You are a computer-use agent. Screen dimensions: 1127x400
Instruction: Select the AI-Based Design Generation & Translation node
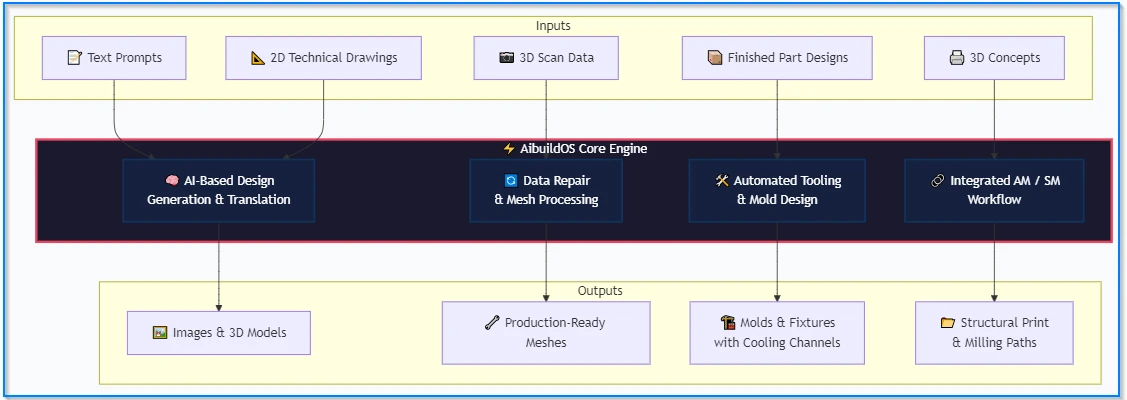[218, 190]
